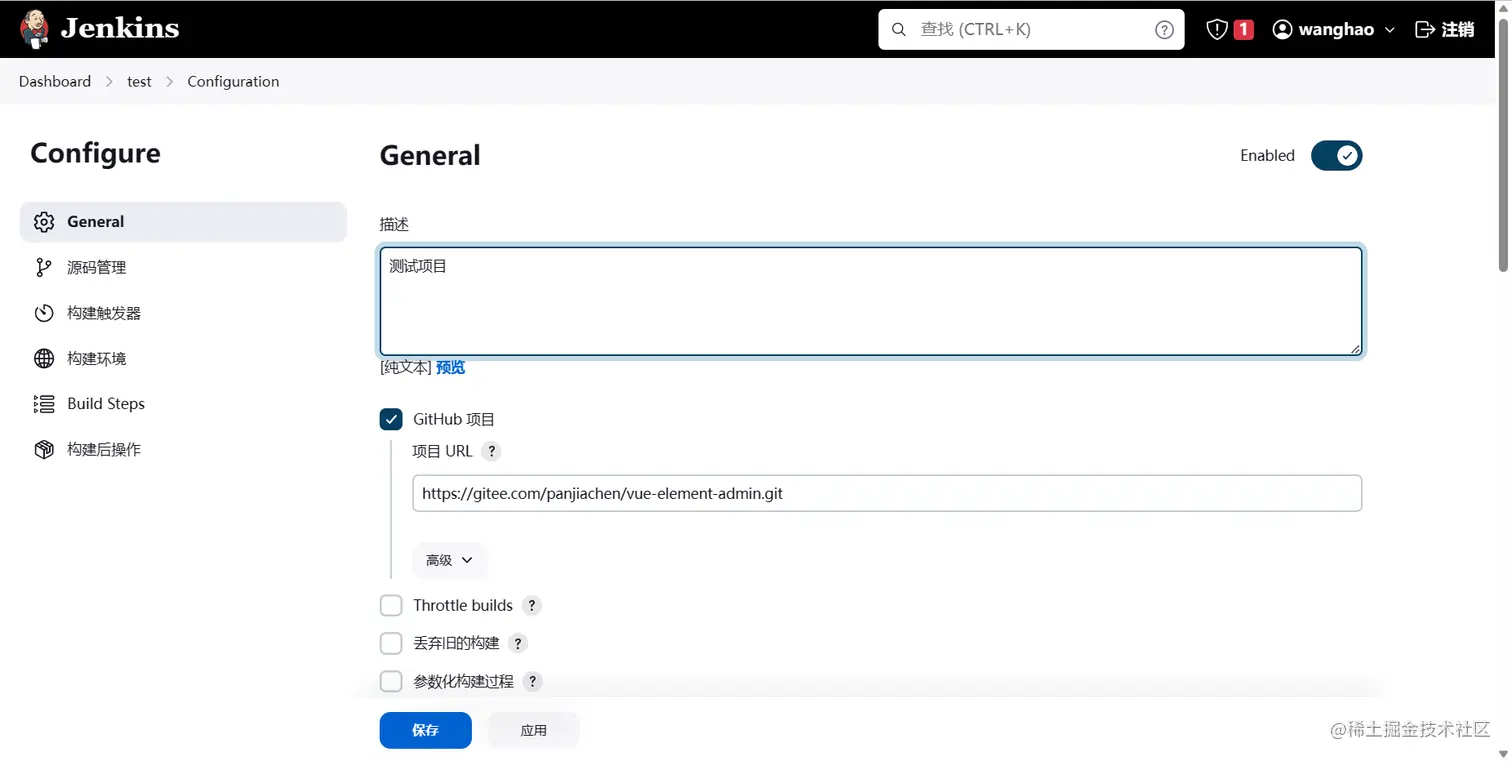Click the Build Steps list icon

[x=44, y=404]
